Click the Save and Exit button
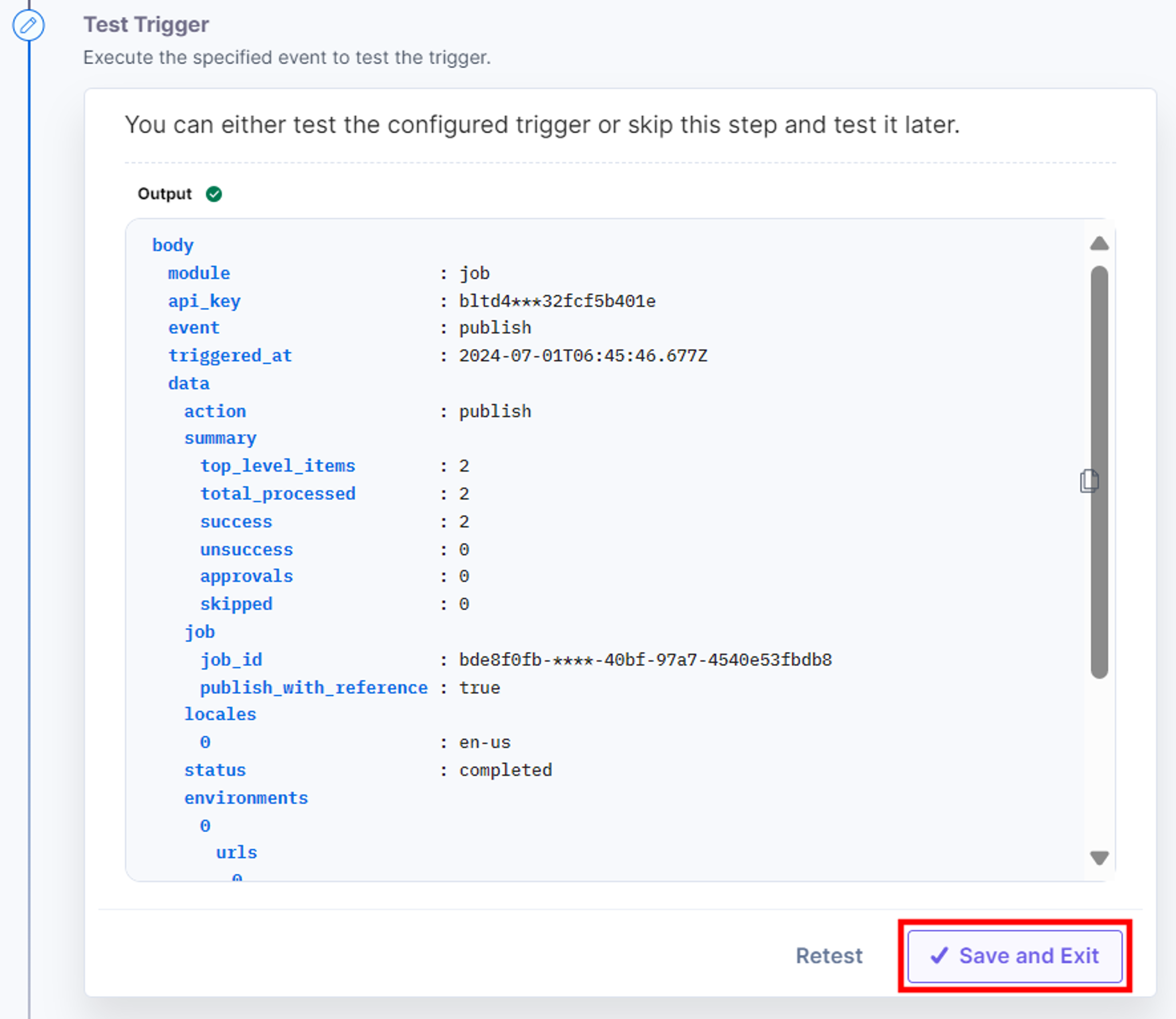This screenshot has width=1176, height=1019. [x=1015, y=956]
